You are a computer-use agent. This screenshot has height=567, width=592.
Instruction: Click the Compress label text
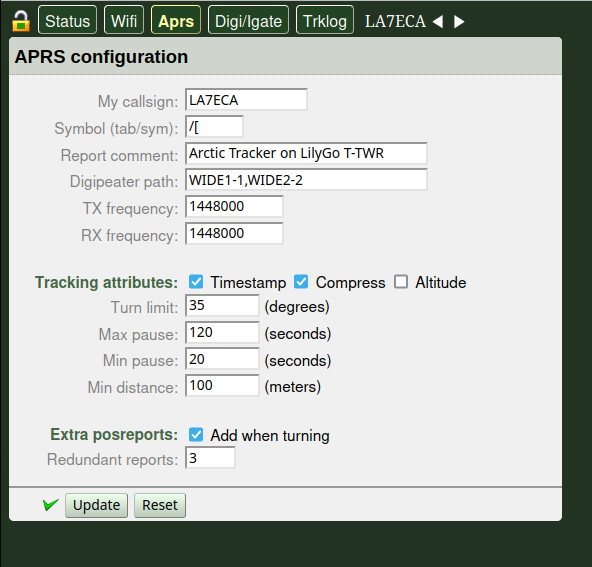(350, 282)
